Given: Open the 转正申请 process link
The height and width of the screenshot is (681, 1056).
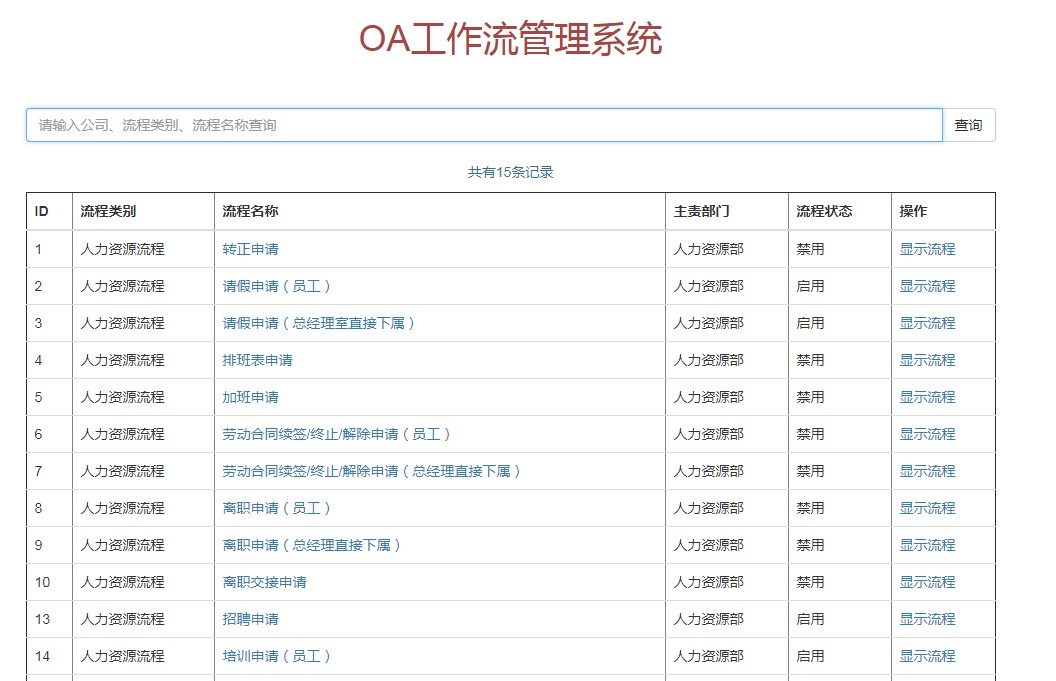Looking at the screenshot, I should pos(251,249).
